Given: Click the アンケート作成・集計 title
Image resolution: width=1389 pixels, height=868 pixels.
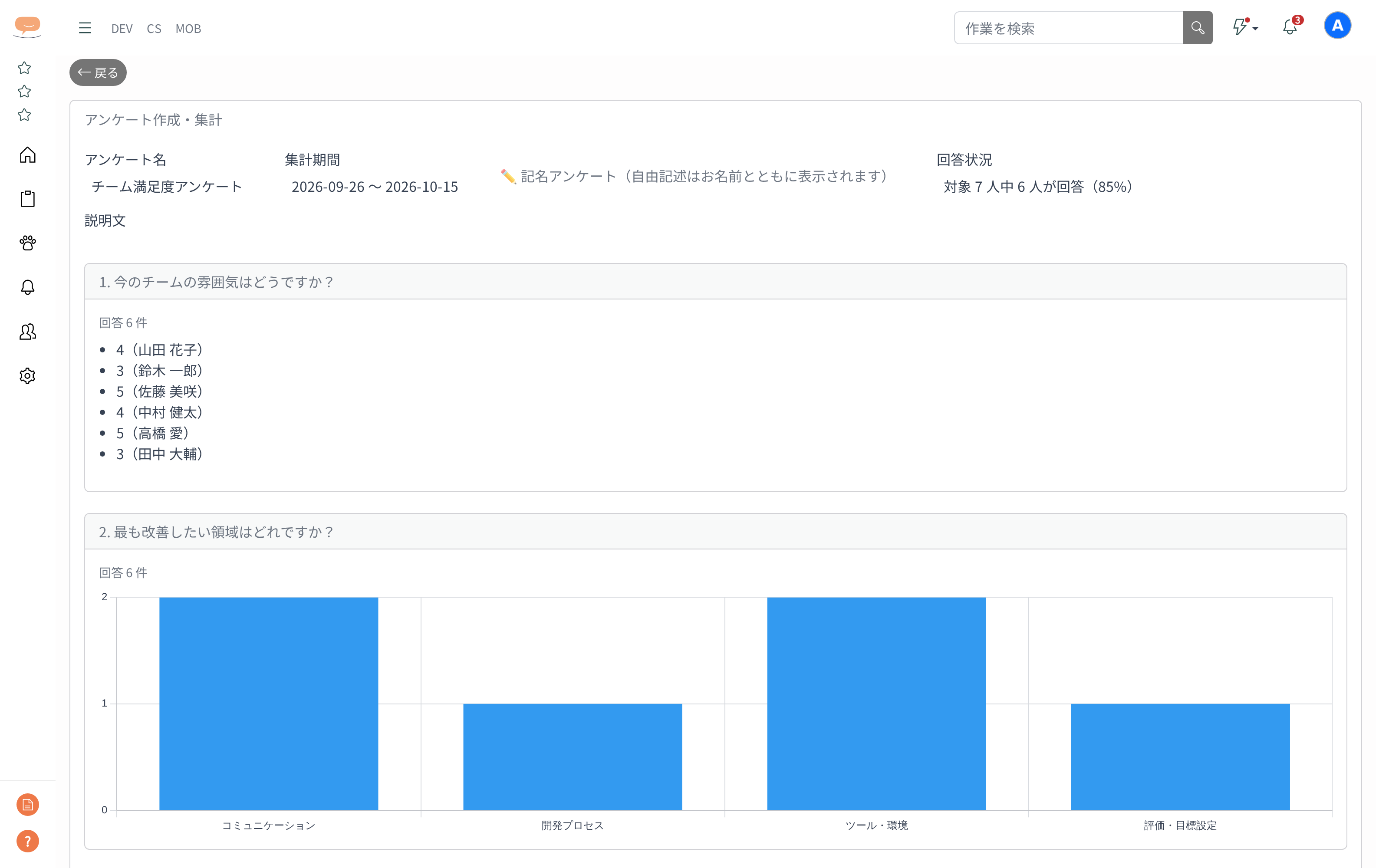Looking at the screenshot, I should (153, 119).
